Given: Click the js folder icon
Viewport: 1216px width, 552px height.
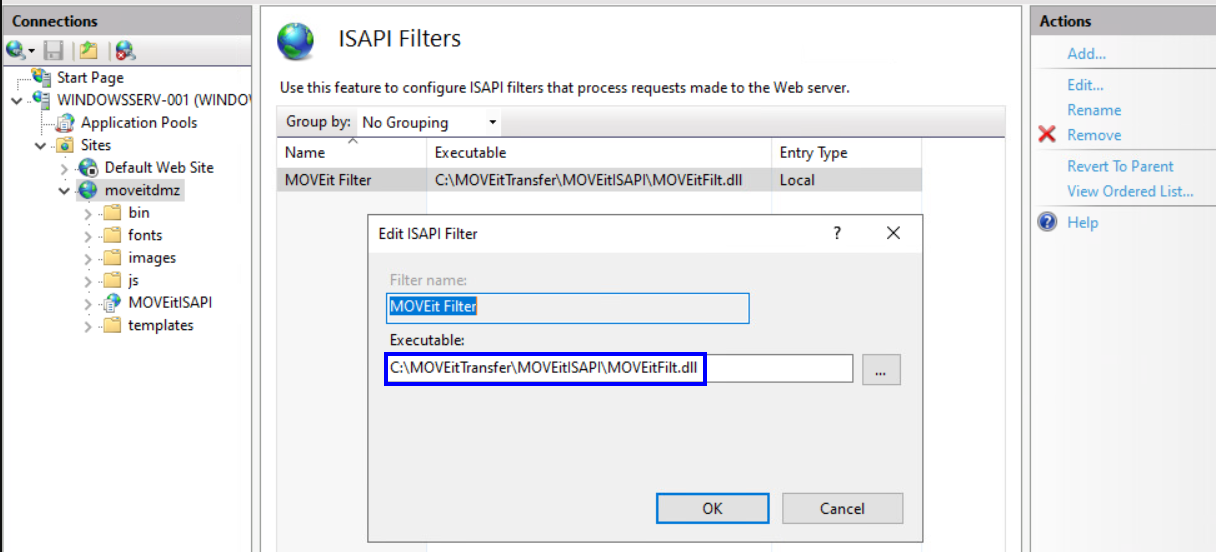Looking at the screenshot, I should tap(111, 280).
